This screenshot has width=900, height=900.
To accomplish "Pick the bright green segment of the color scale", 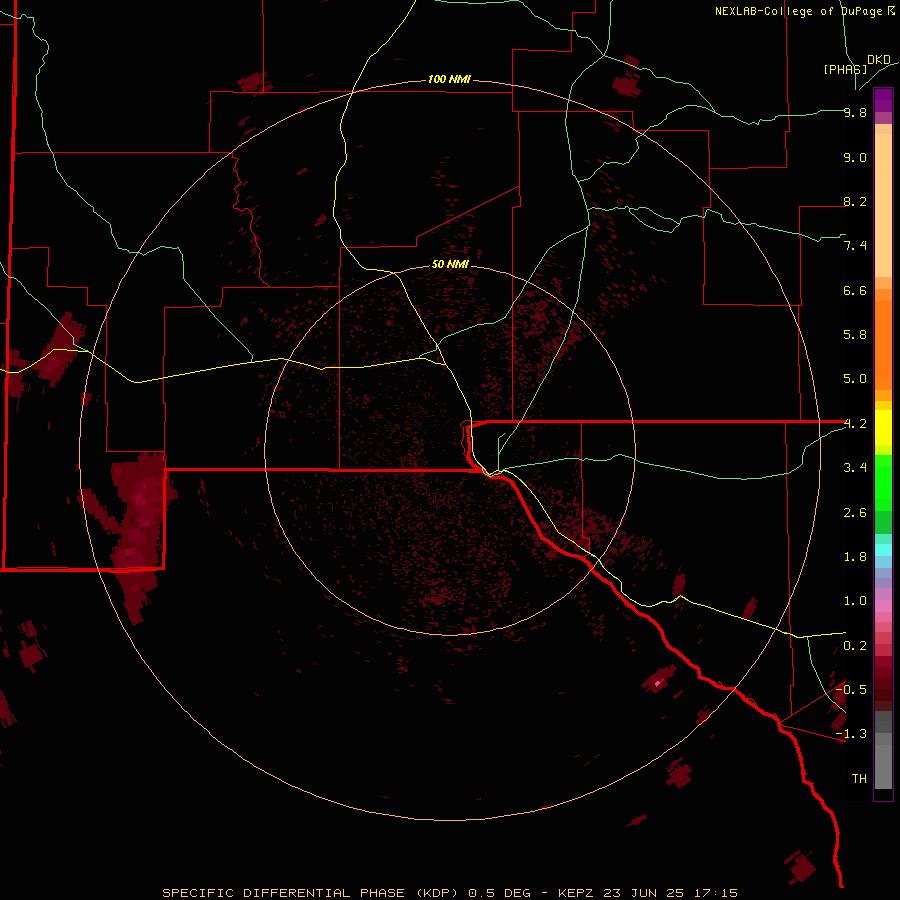I will tap(883, 482).
